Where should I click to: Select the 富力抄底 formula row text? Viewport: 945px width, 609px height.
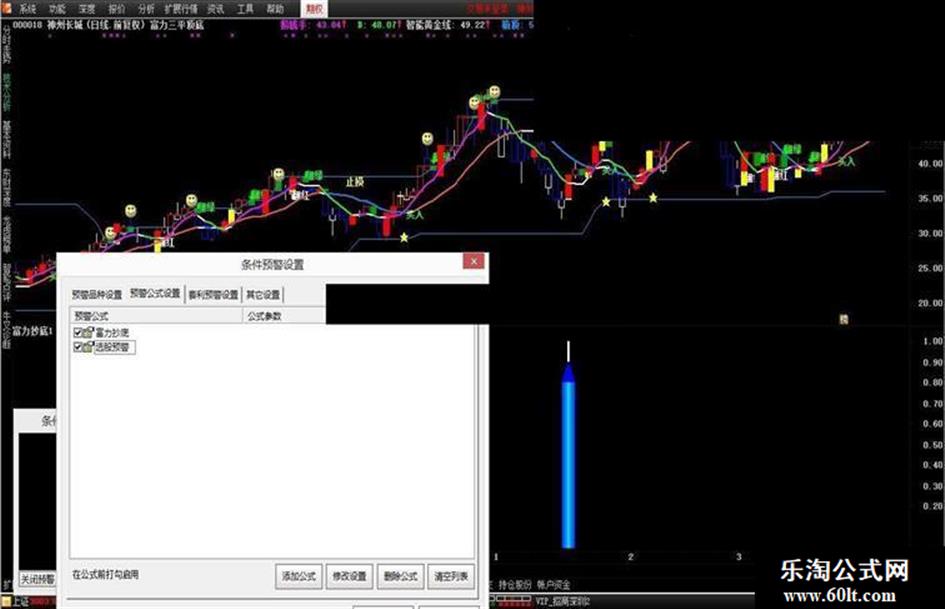tap(112, 332)
